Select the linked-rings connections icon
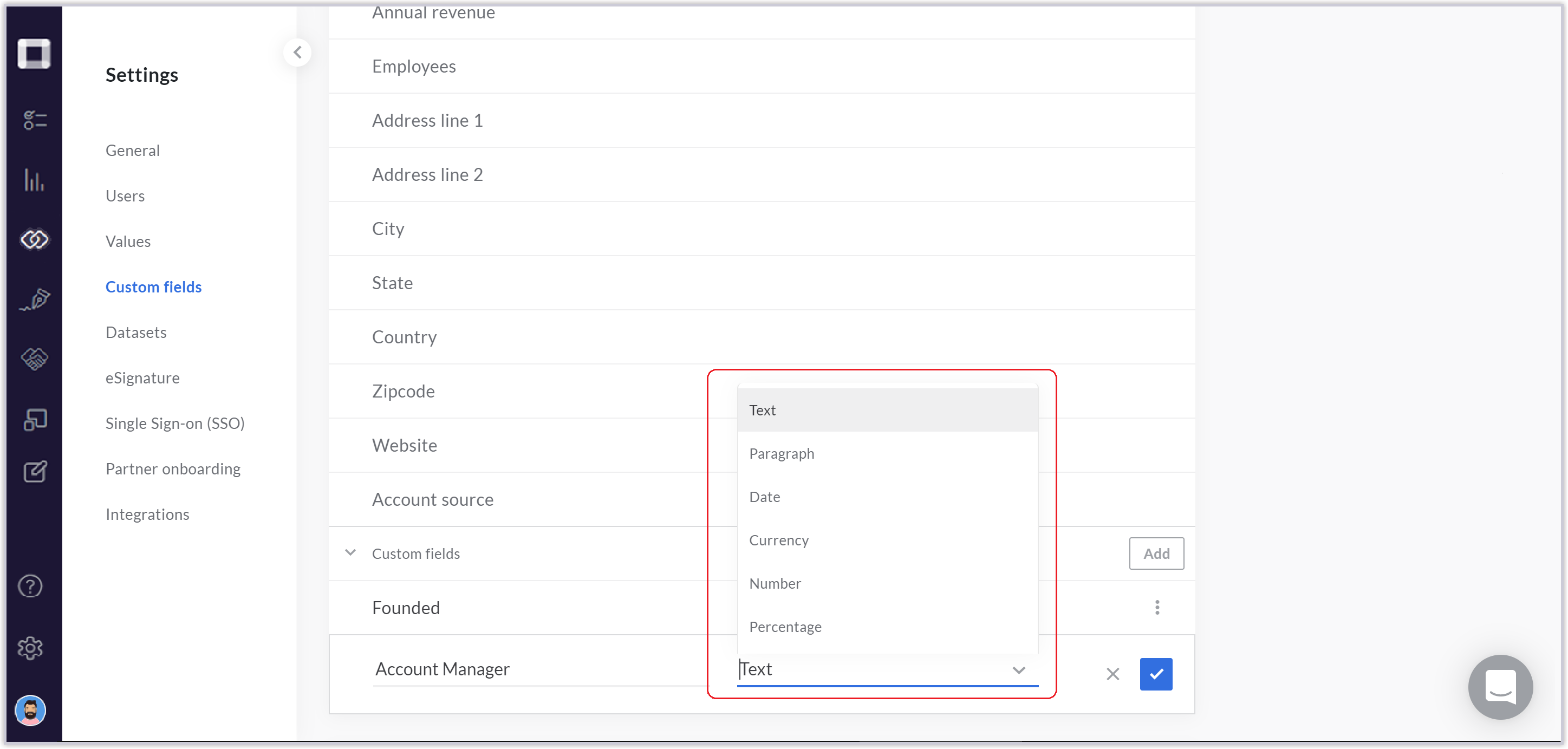Screen dimensions: 1568x749 click(34, 239)
